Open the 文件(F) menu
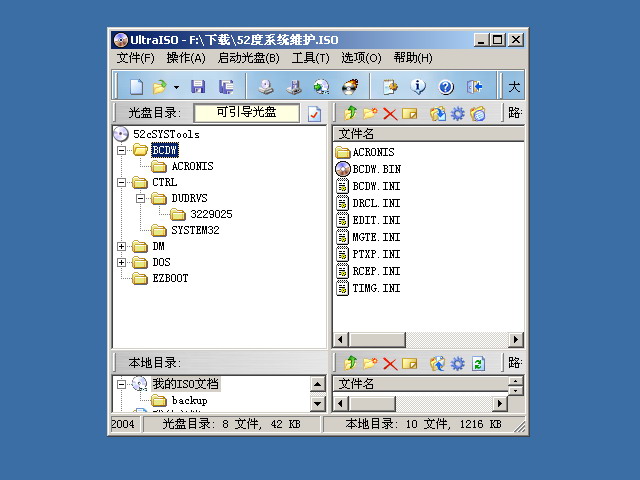The width and height of the screenshot is (640, 480). (x=136, y=58)
